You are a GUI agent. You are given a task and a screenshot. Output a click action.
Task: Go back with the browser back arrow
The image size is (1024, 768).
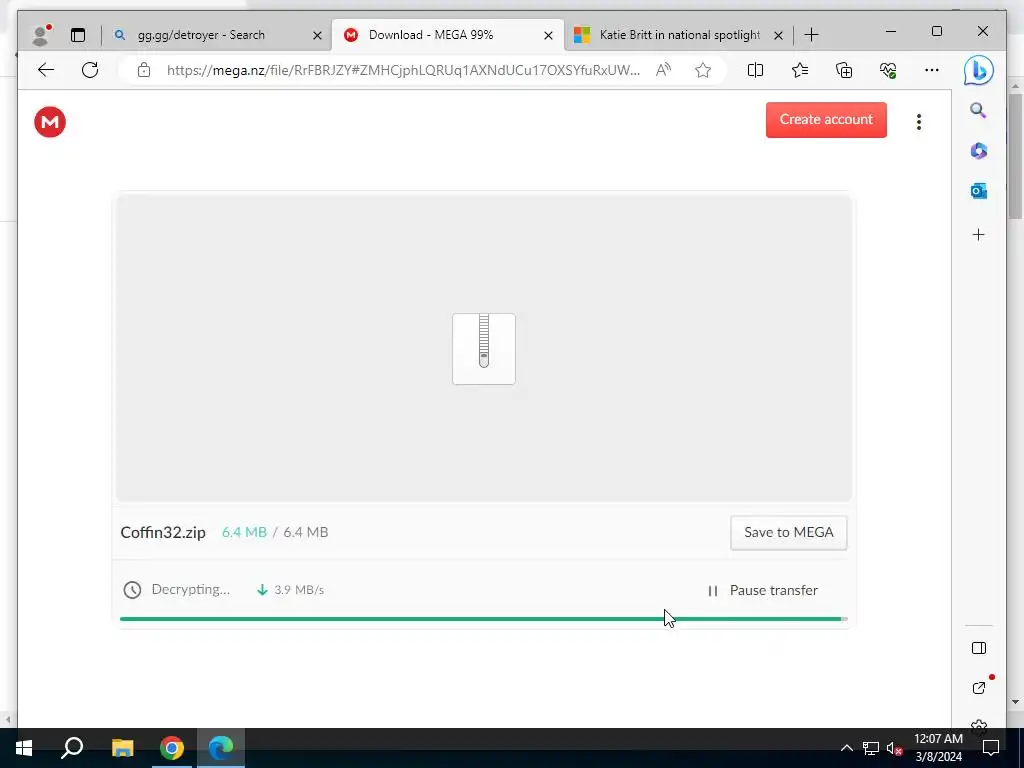pyautogui.click(x=46, y=70)
